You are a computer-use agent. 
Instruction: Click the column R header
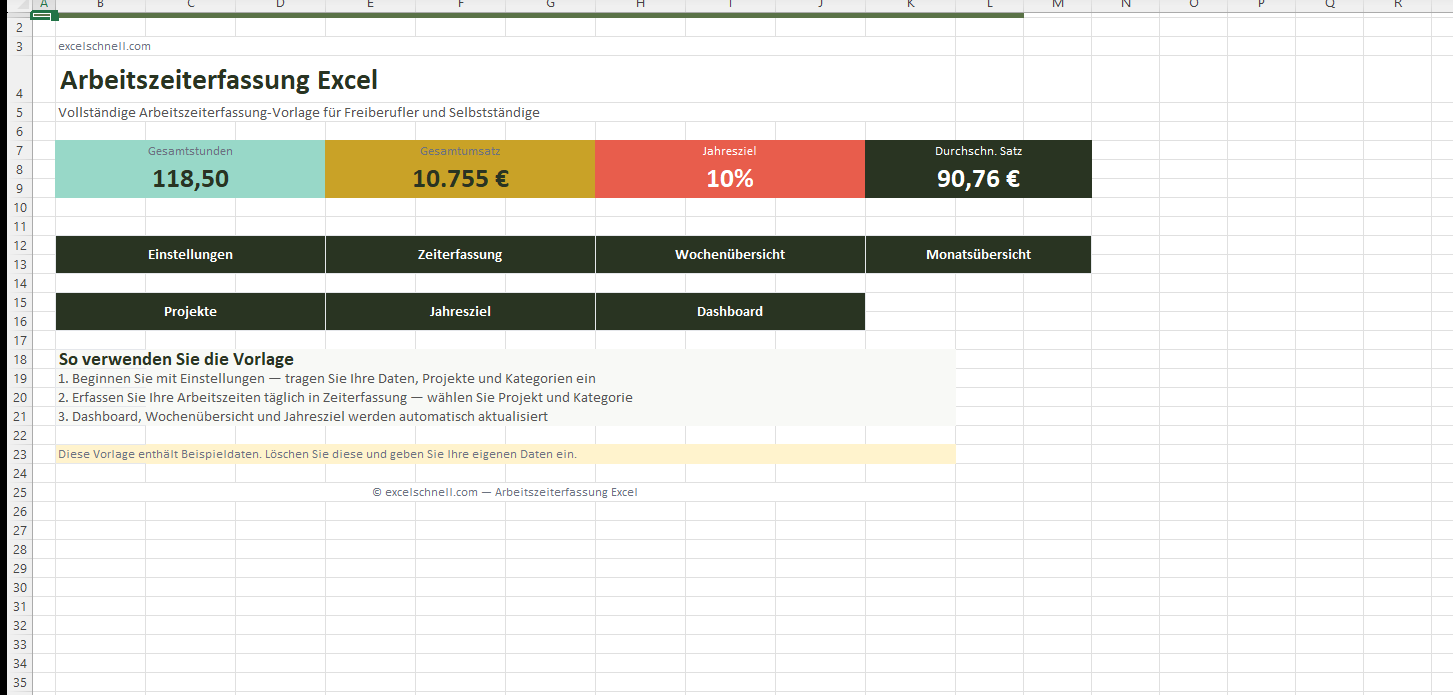[1397, 5]
